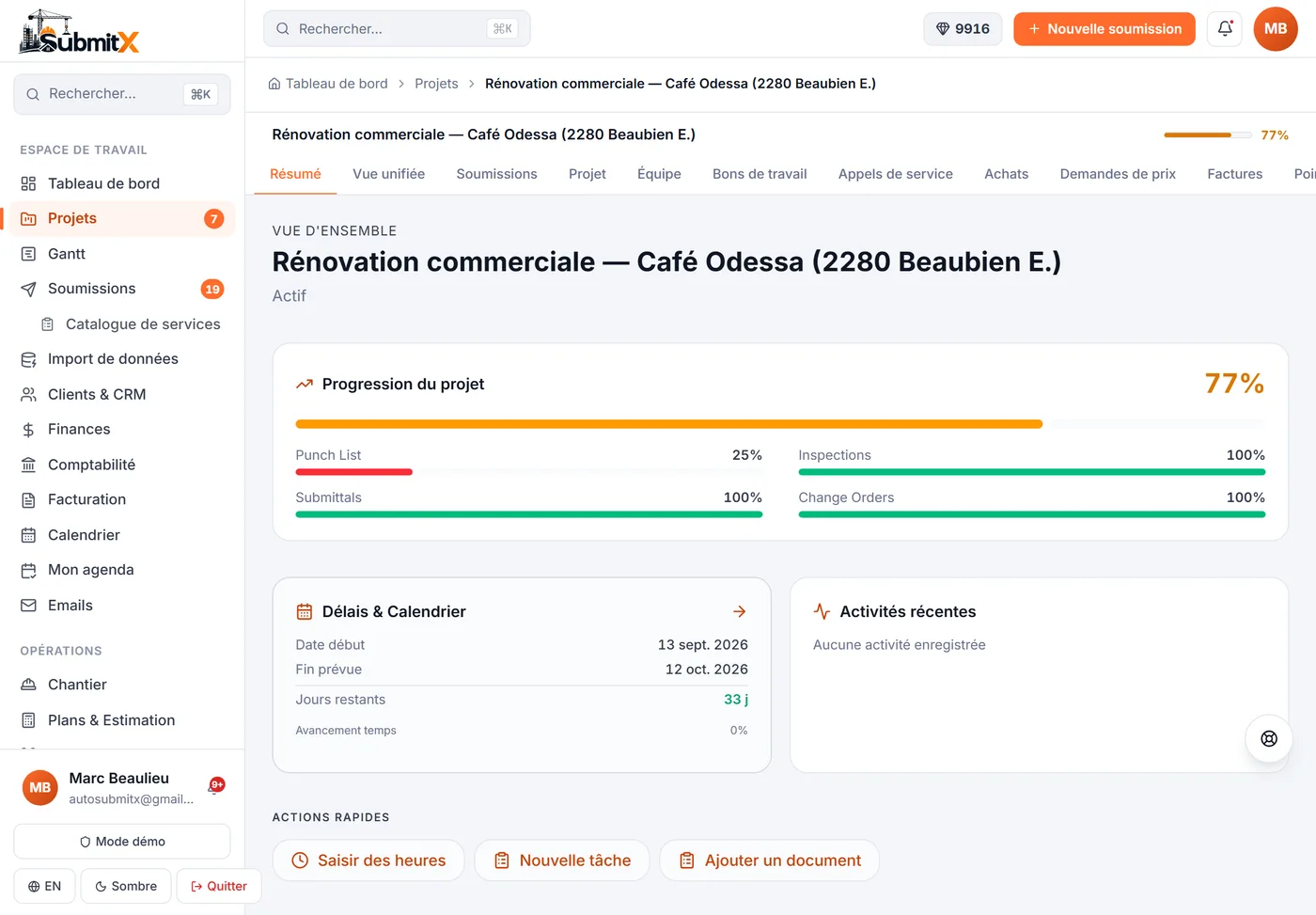Toggle Mode démo
1316x915 pixels.
tap(122, 842)
